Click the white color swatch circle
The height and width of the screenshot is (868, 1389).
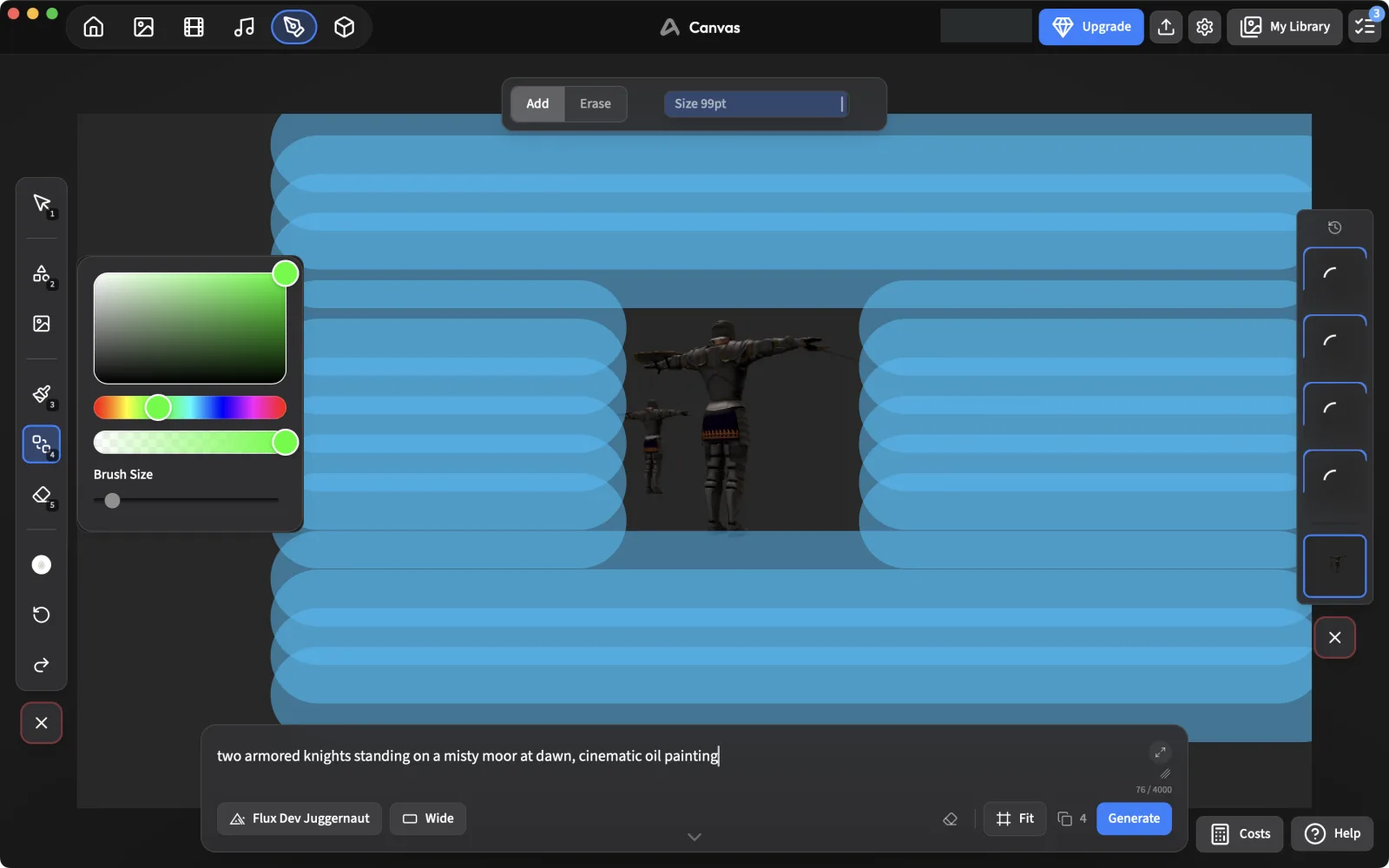click(x=42, y=565)
